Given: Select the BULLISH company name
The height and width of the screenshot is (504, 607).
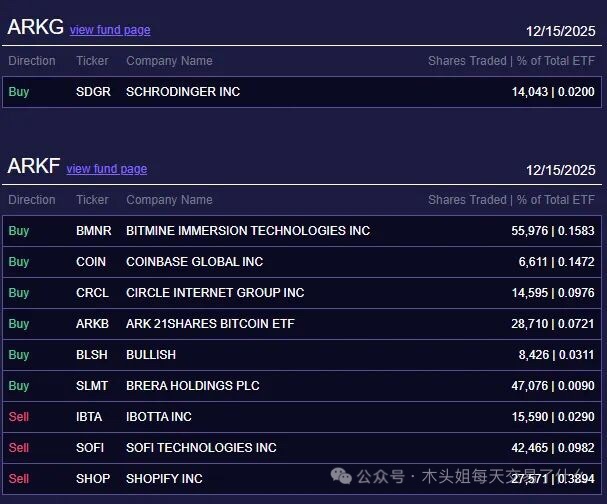Looking at the screenshot, I should (151, 355).
